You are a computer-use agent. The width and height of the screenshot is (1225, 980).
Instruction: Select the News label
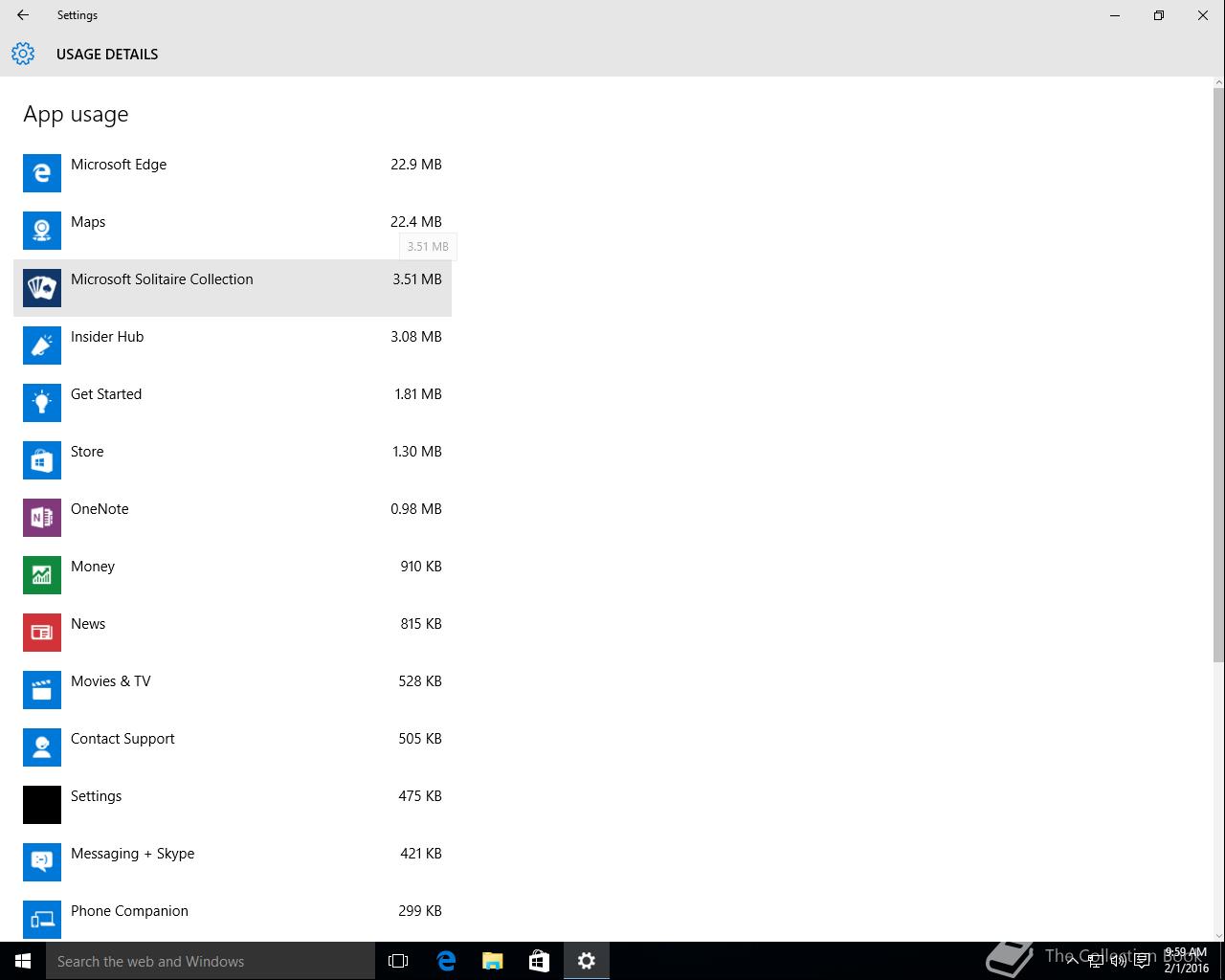88,624
